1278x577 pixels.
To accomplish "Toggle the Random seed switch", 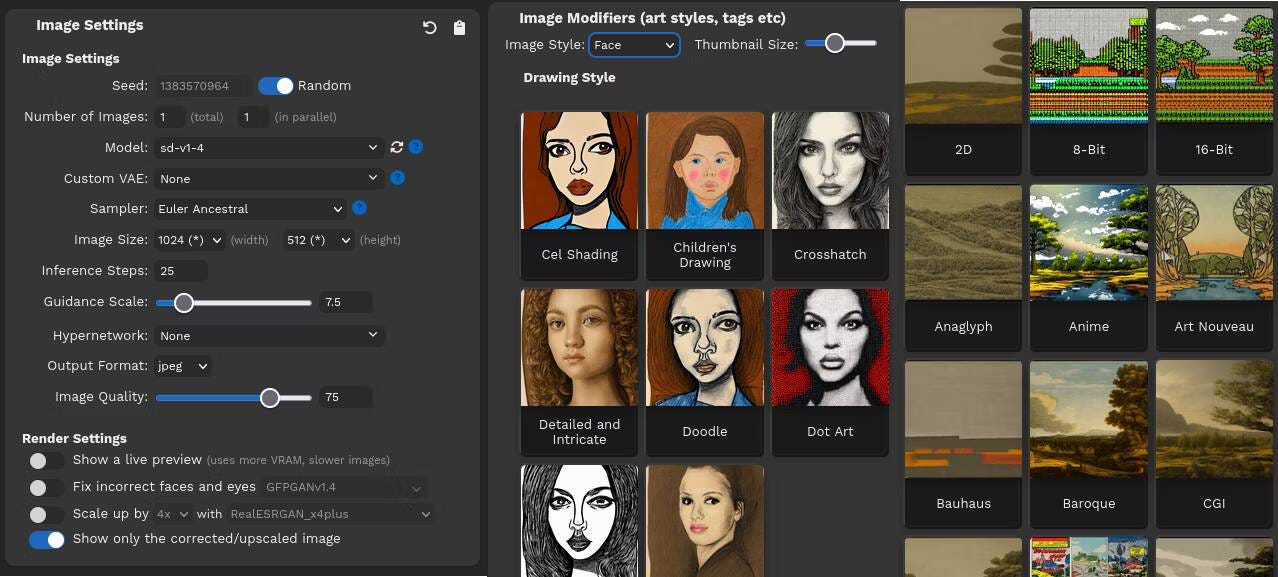I will (x=275, y=86).
